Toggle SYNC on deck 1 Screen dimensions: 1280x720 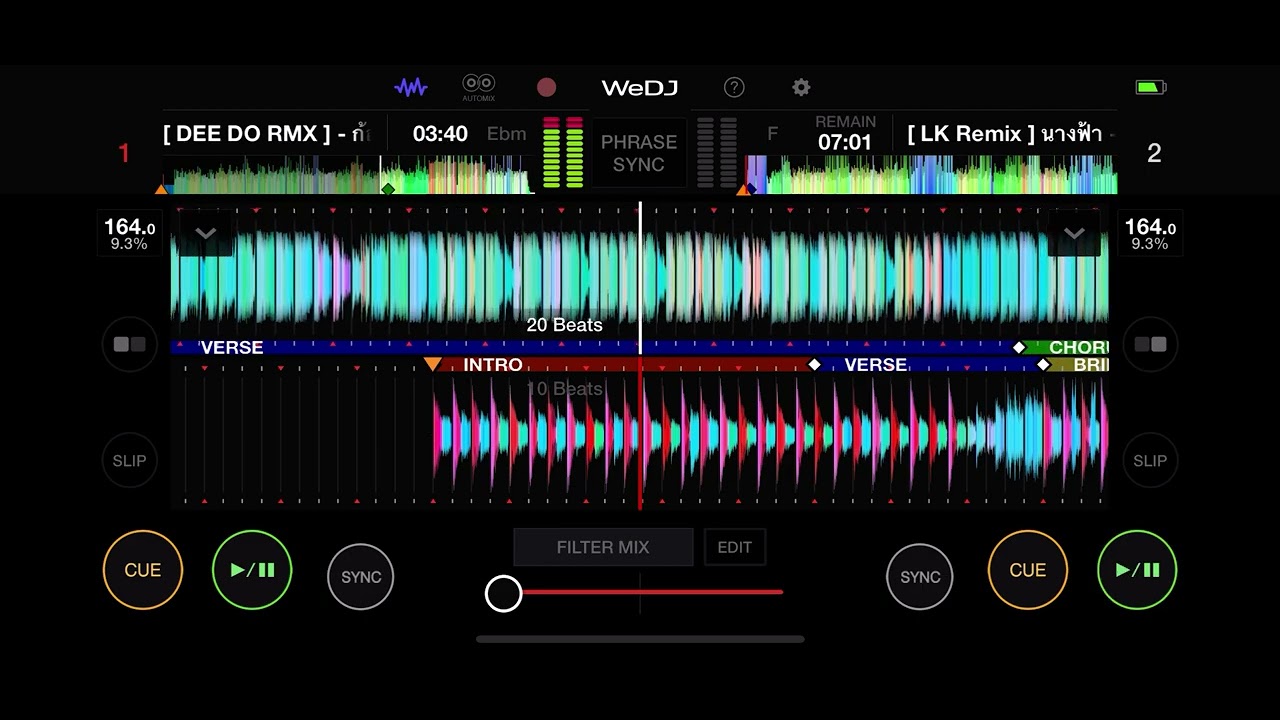click(361, 577)
